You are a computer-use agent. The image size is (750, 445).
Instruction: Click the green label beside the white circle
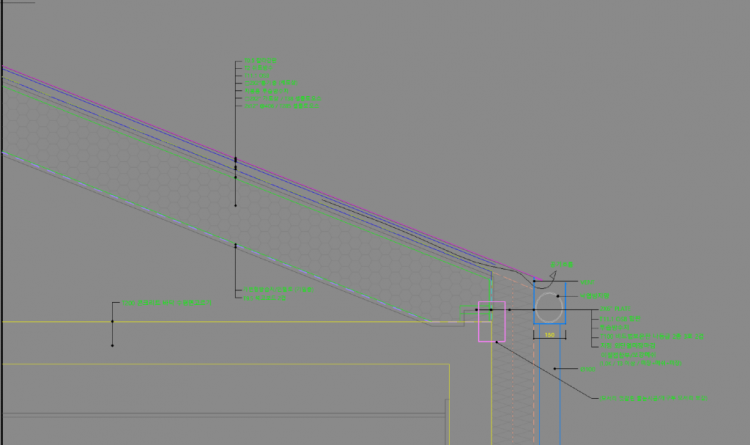(x=596, y=296)
